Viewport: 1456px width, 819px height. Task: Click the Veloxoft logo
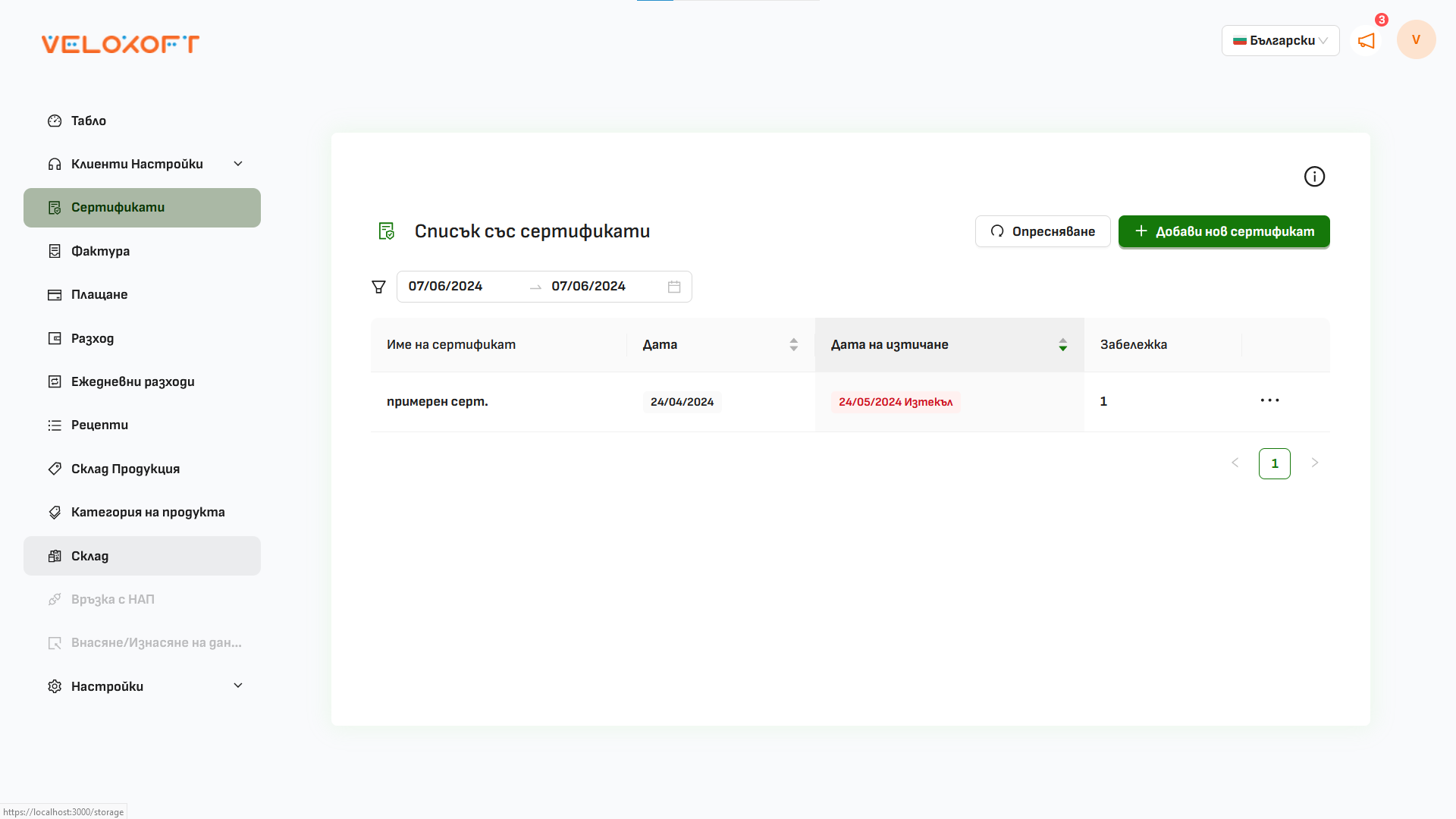click(x=120, y=44)
